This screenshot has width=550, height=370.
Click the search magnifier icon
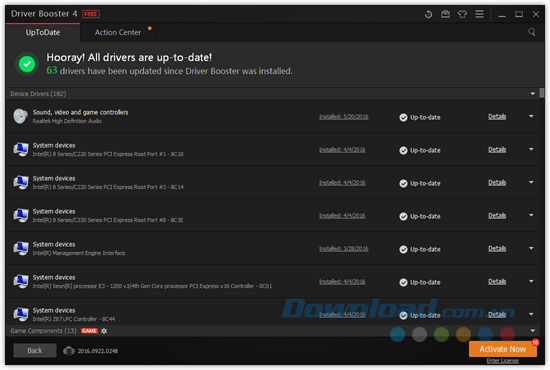click(532, 32)
